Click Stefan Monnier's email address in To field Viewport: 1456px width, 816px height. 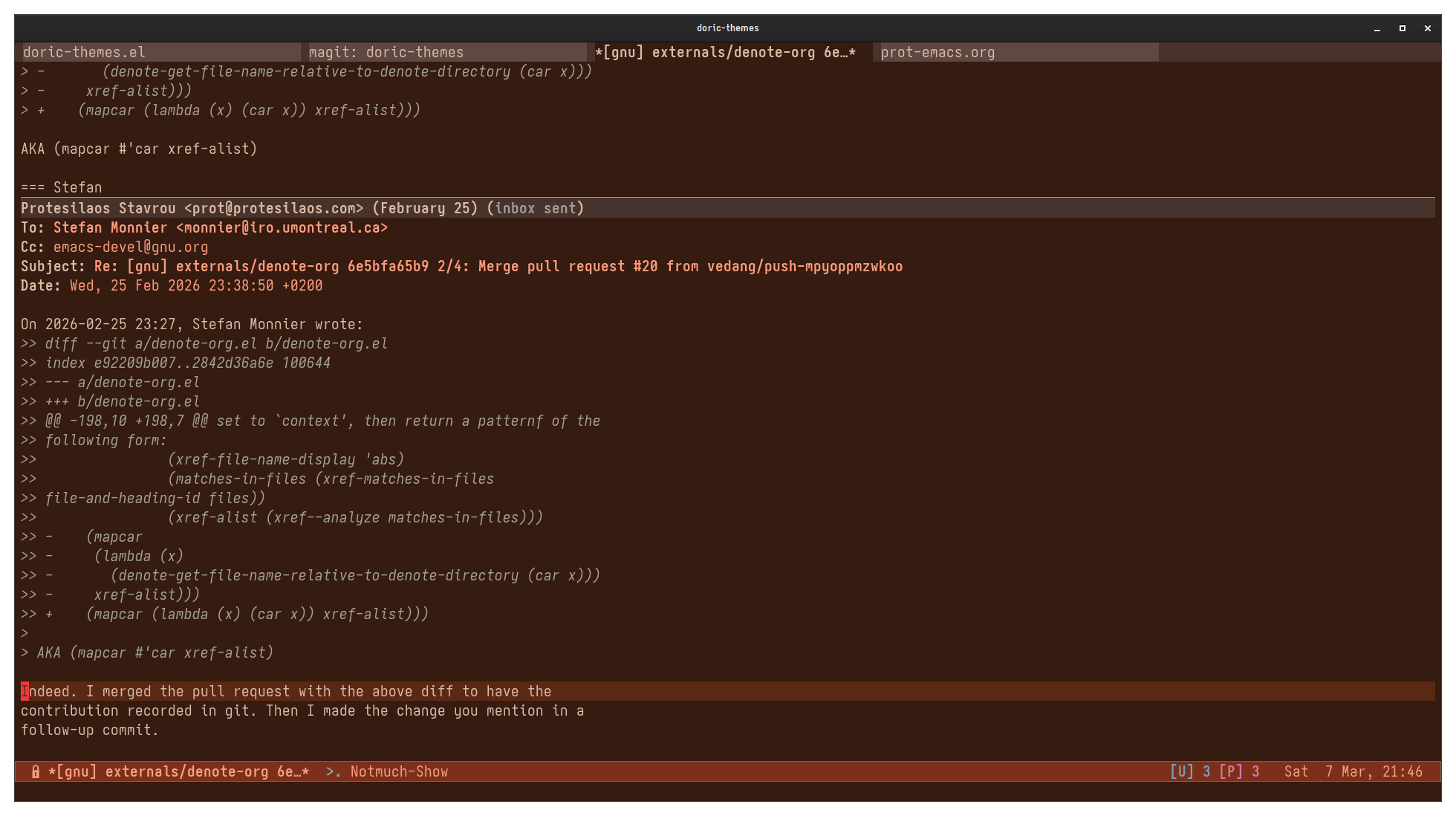pos(282,227)
